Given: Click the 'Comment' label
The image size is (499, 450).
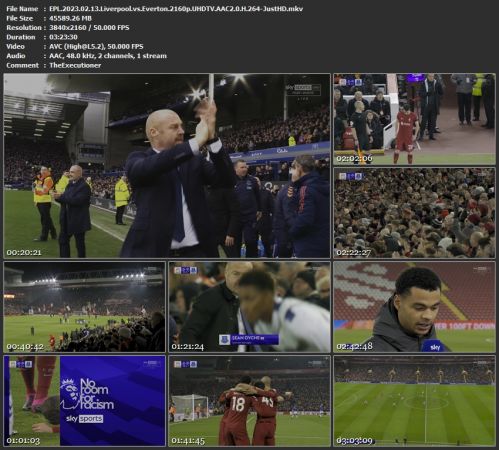Looking at the screenshot, I should [22, 65].
